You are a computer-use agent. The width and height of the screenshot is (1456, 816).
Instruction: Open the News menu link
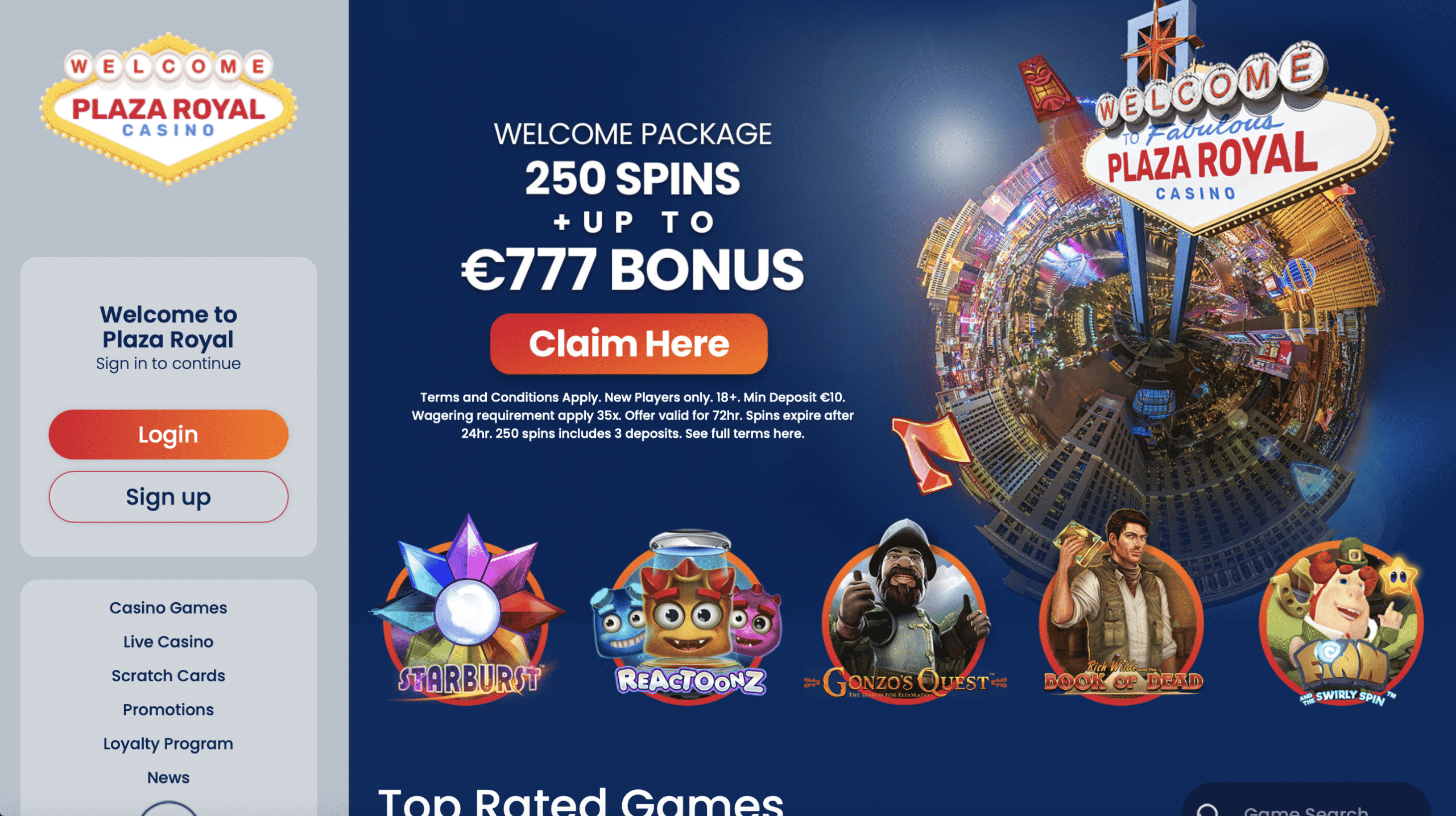(168, 777)
